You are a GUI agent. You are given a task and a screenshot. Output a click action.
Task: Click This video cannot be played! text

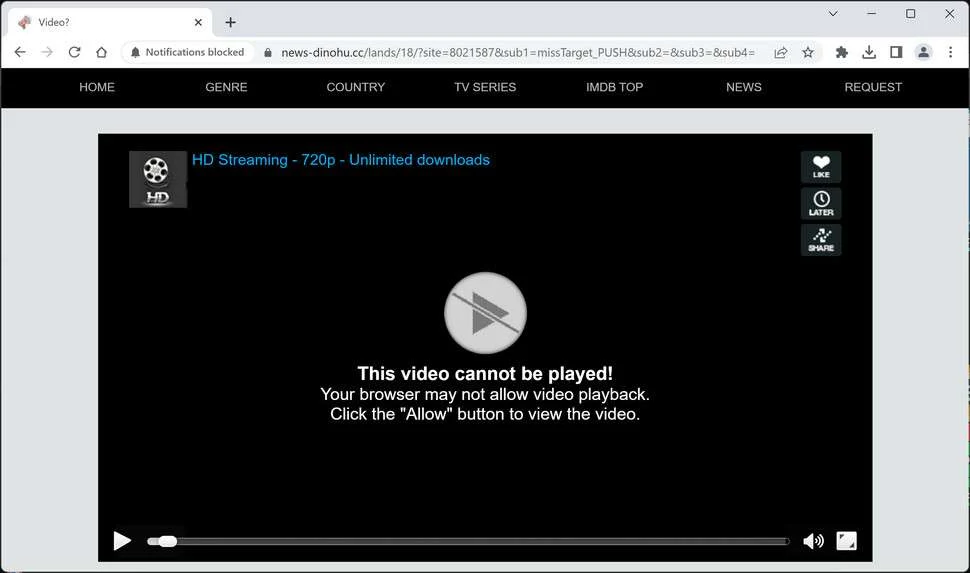point(485,374)
